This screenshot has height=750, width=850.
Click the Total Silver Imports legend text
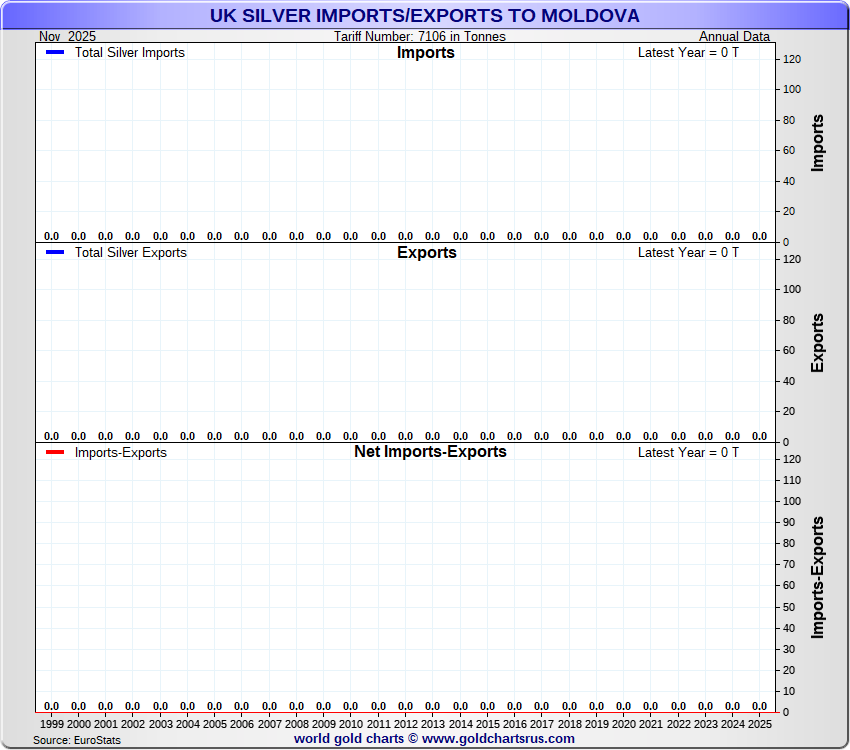coord(129,52)
